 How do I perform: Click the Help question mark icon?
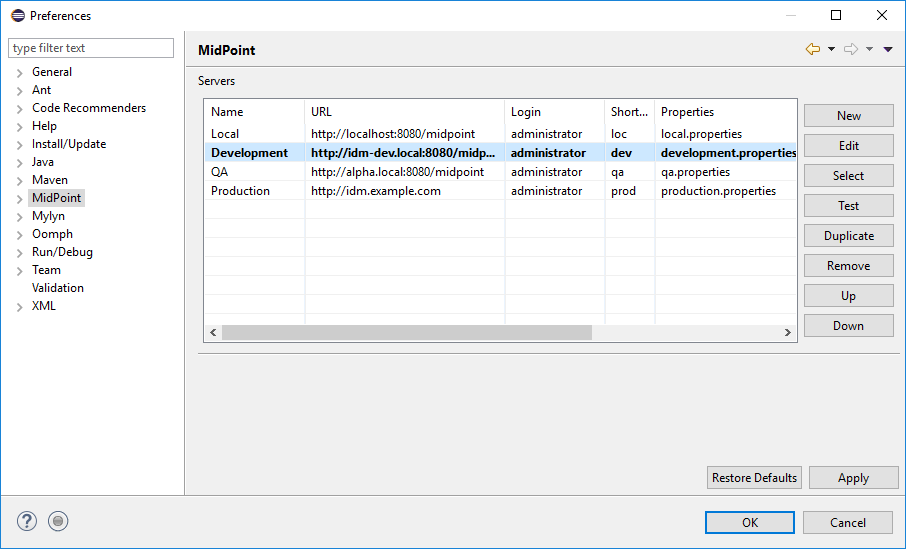tap(27, 521)
